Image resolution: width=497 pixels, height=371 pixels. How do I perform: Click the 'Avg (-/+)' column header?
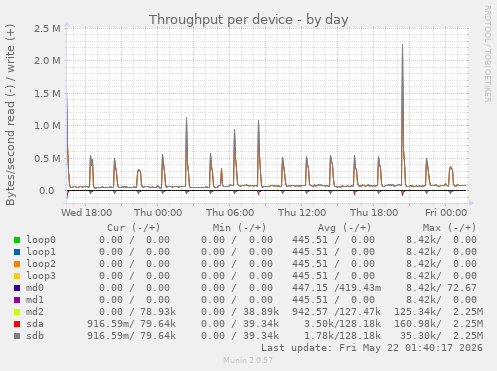click(x=344, y=228)
